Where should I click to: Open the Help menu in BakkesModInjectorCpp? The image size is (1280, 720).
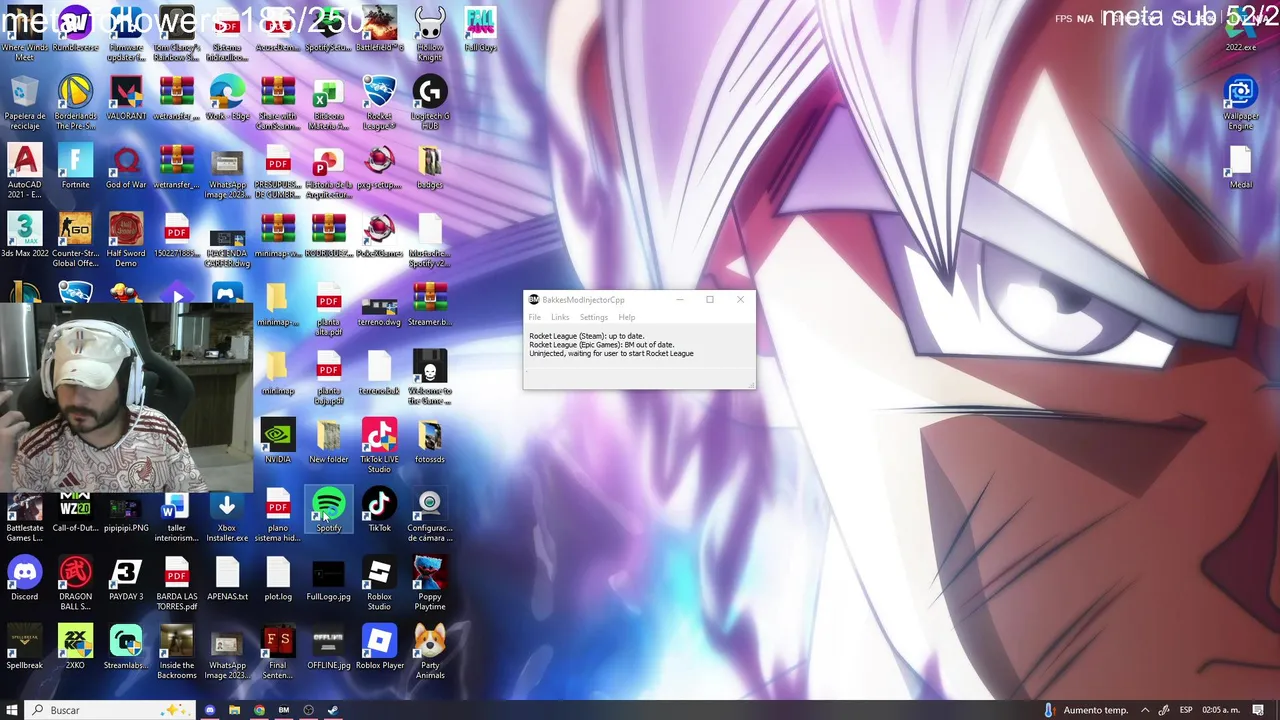pos(627,317)
